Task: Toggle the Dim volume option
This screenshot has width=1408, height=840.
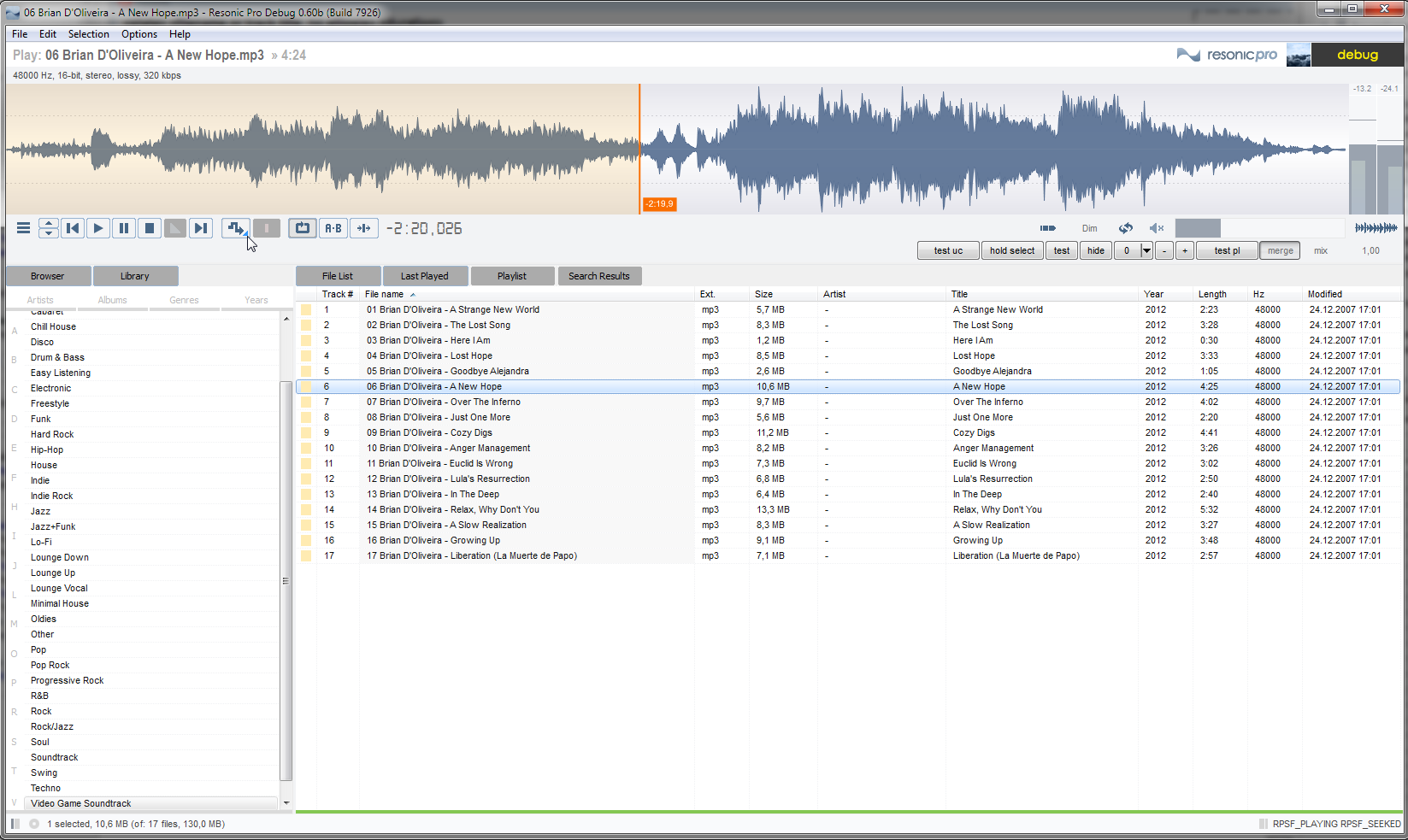Action: (x=1089, y=228)
